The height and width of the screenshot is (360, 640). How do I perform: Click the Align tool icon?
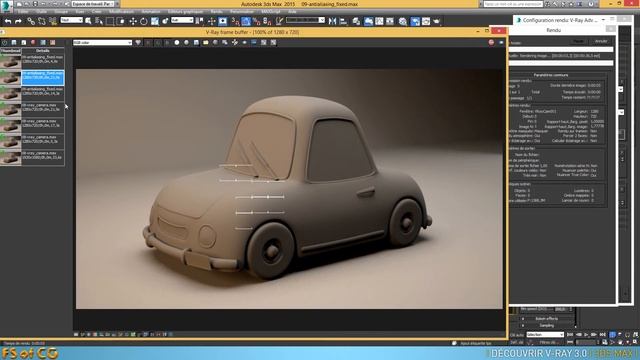click(344, 21)
